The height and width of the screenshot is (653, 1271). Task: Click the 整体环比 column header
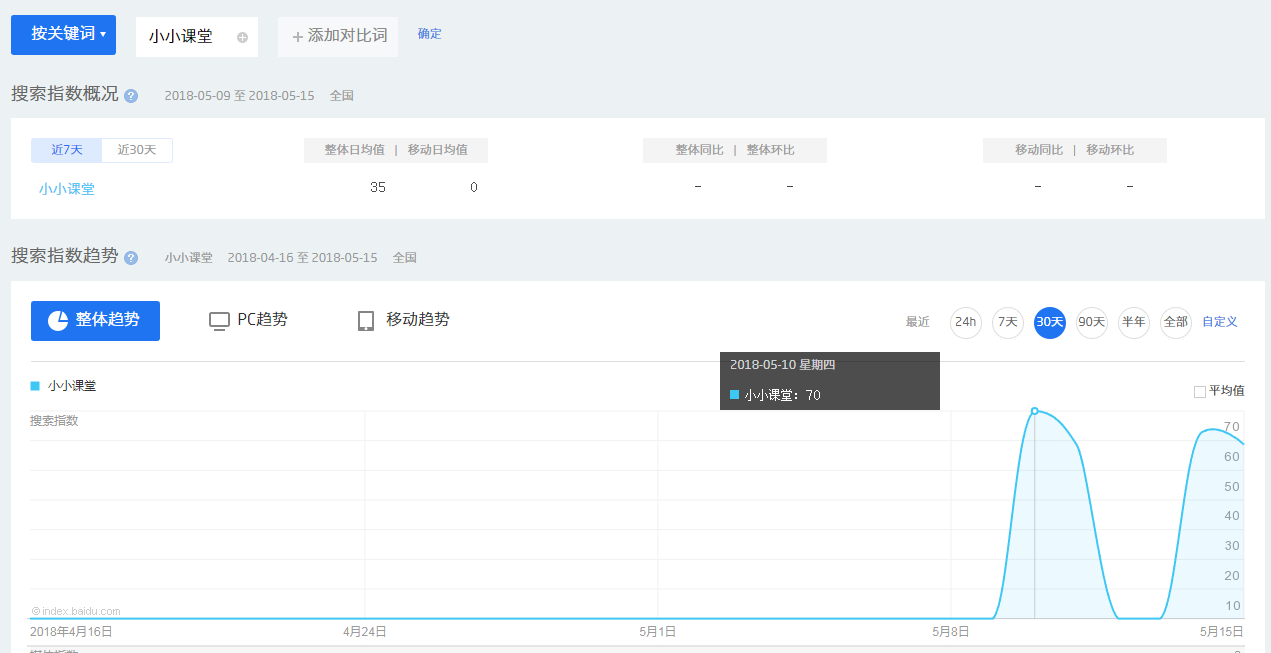tap(770, 150)
